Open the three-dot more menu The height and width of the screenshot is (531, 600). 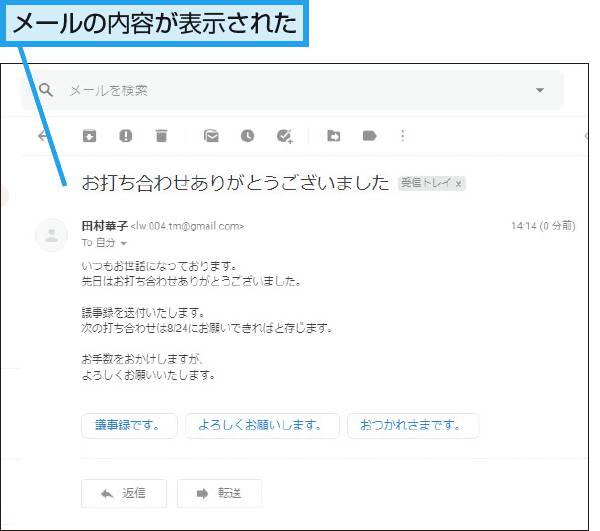pyautogui.click(x=403, y=136)
